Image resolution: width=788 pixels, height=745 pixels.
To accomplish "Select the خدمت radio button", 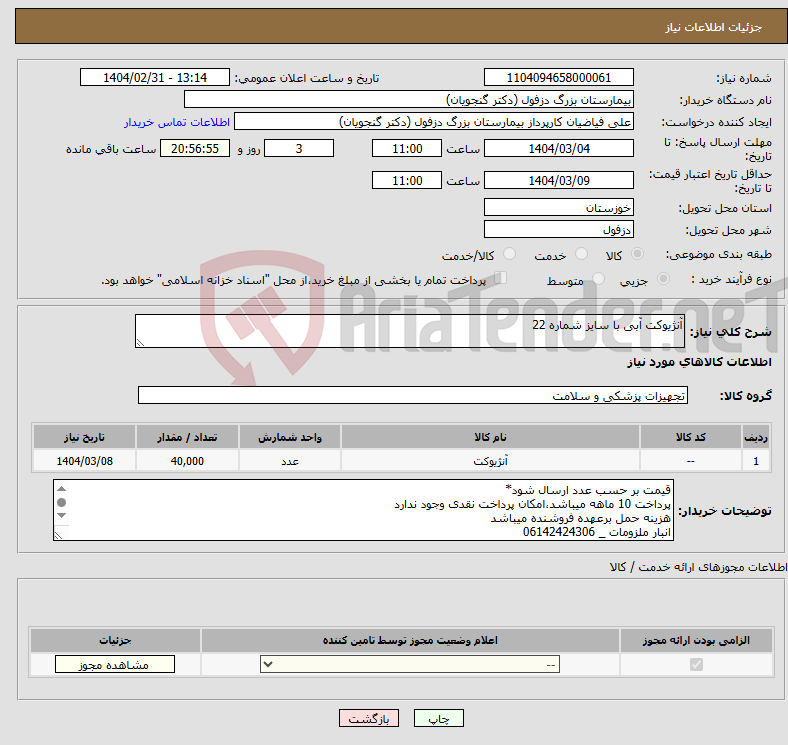I will [x=581, y=254].
